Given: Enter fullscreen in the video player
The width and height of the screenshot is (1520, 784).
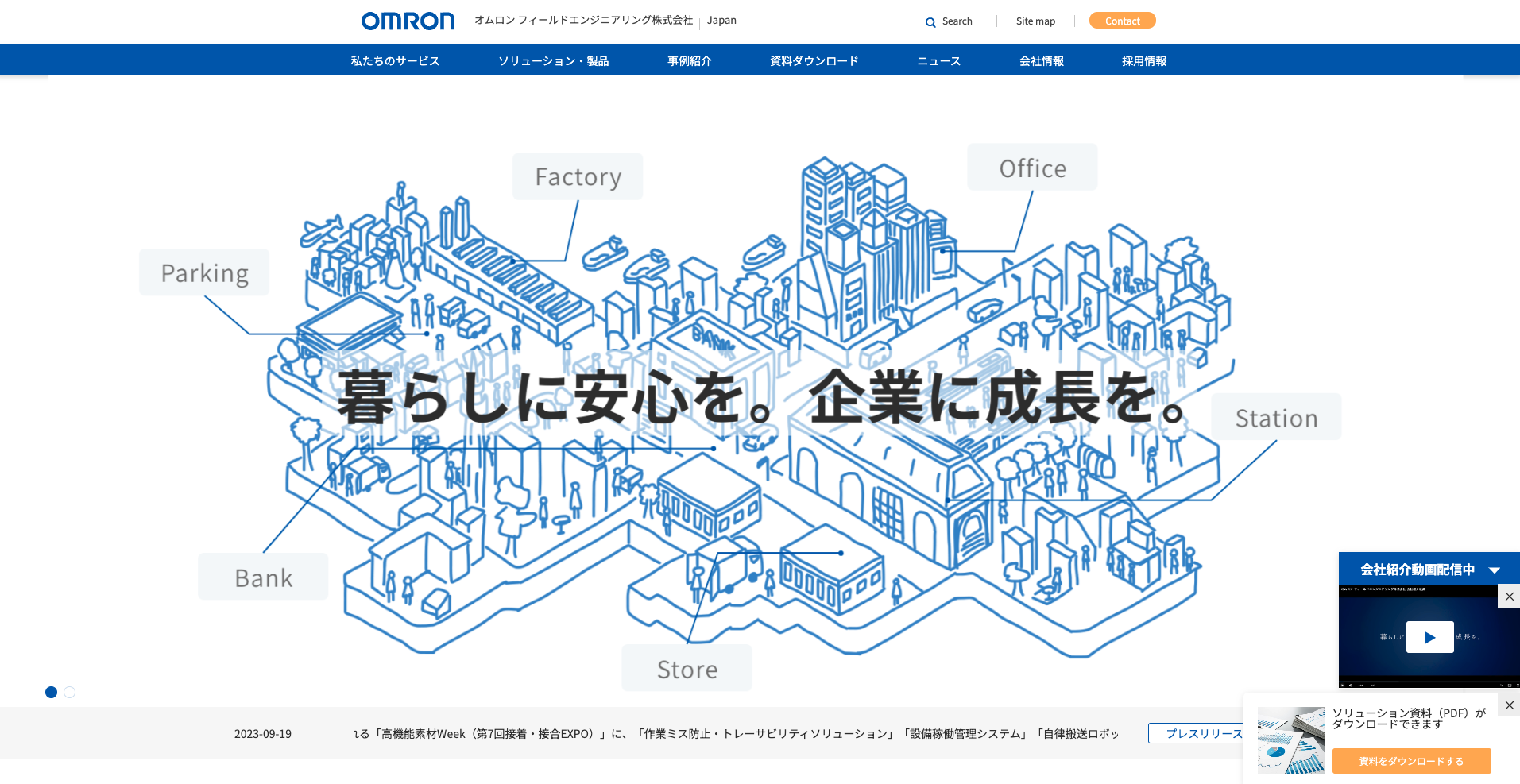Looking at the screenshot, I should coord(1518,686).
